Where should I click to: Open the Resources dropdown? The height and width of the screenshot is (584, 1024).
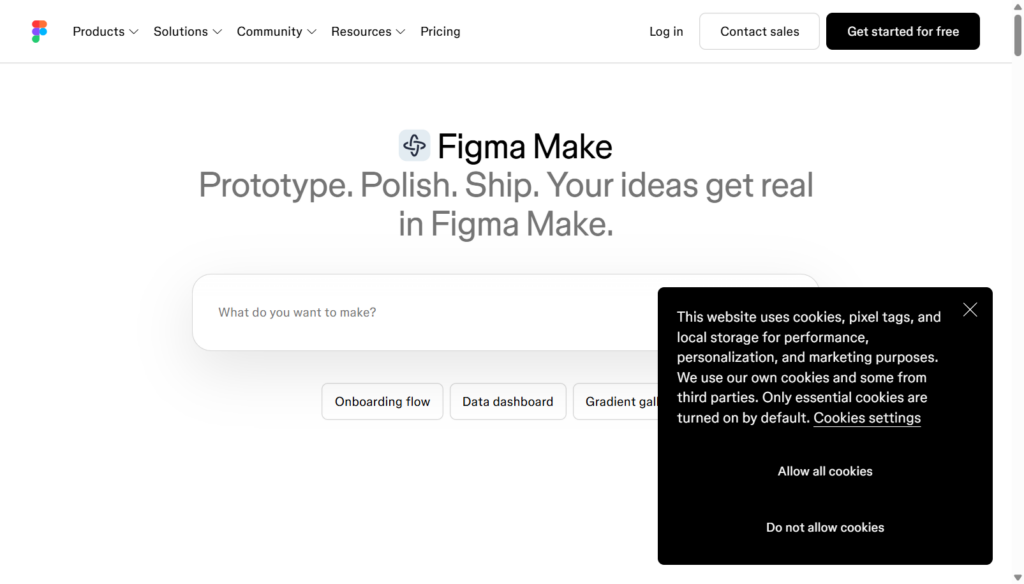pos(368,31)
